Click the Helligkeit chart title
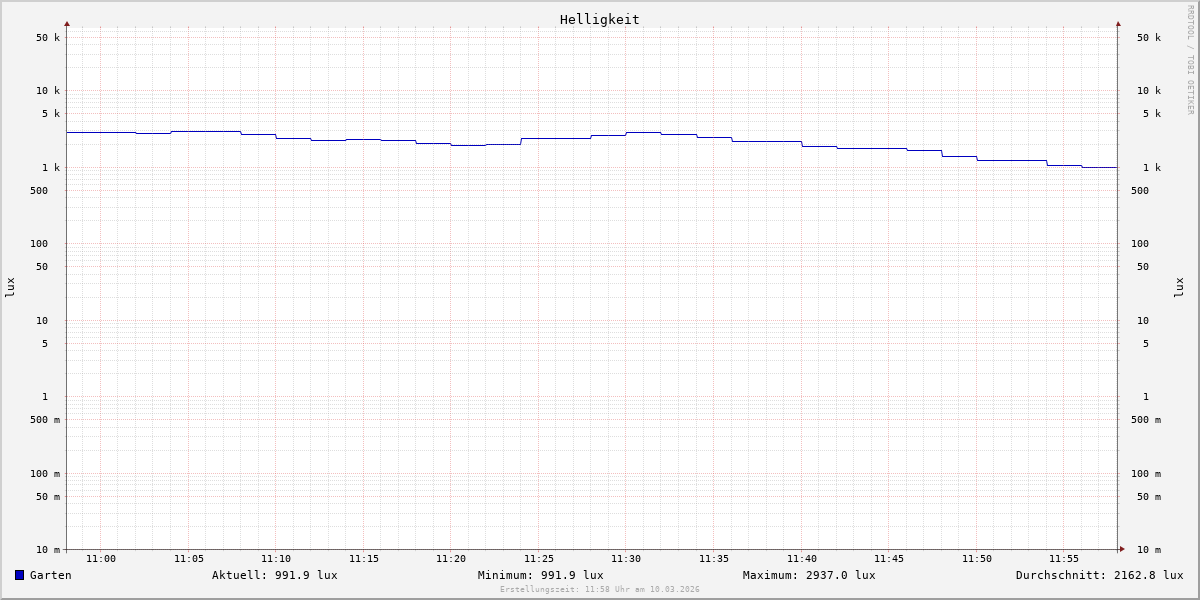The width and height of the screenshot is (1200, 600). [599, 19]
